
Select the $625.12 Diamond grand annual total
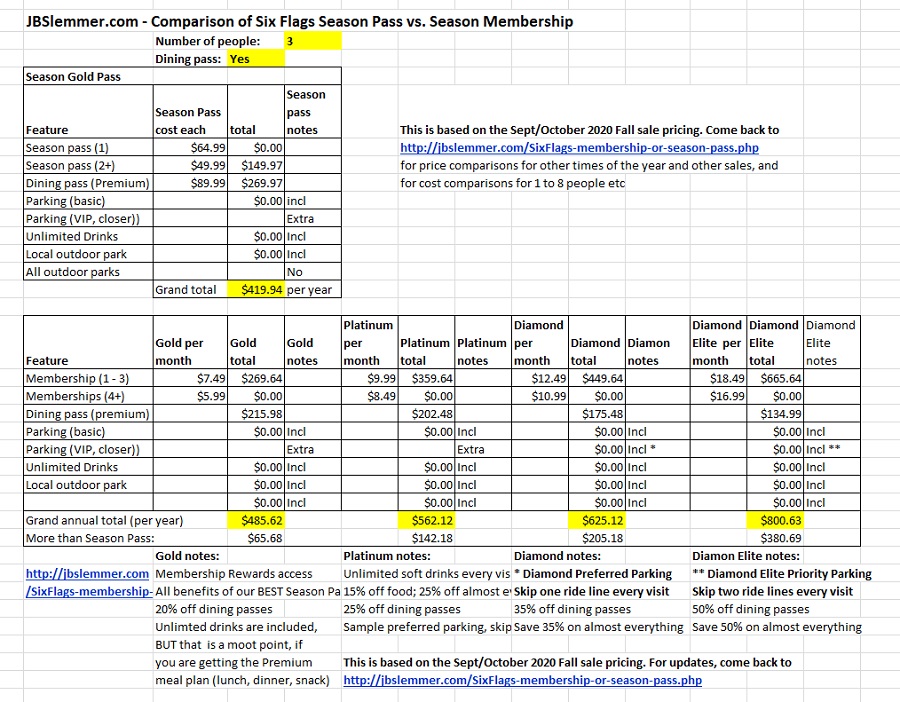pyautogui.click(x=597, y=520)
